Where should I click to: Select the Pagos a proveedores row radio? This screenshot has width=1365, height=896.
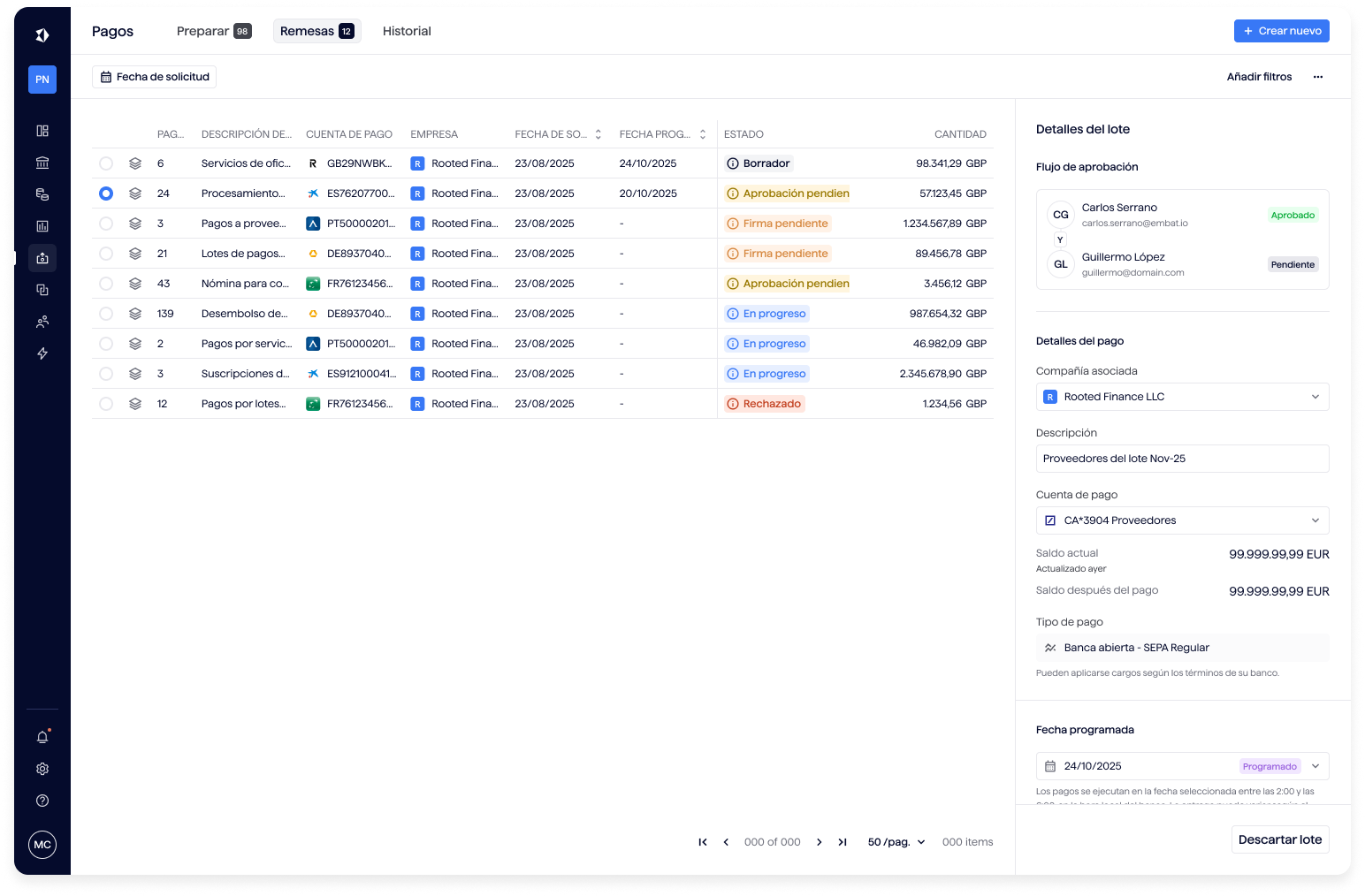point(106,224)
